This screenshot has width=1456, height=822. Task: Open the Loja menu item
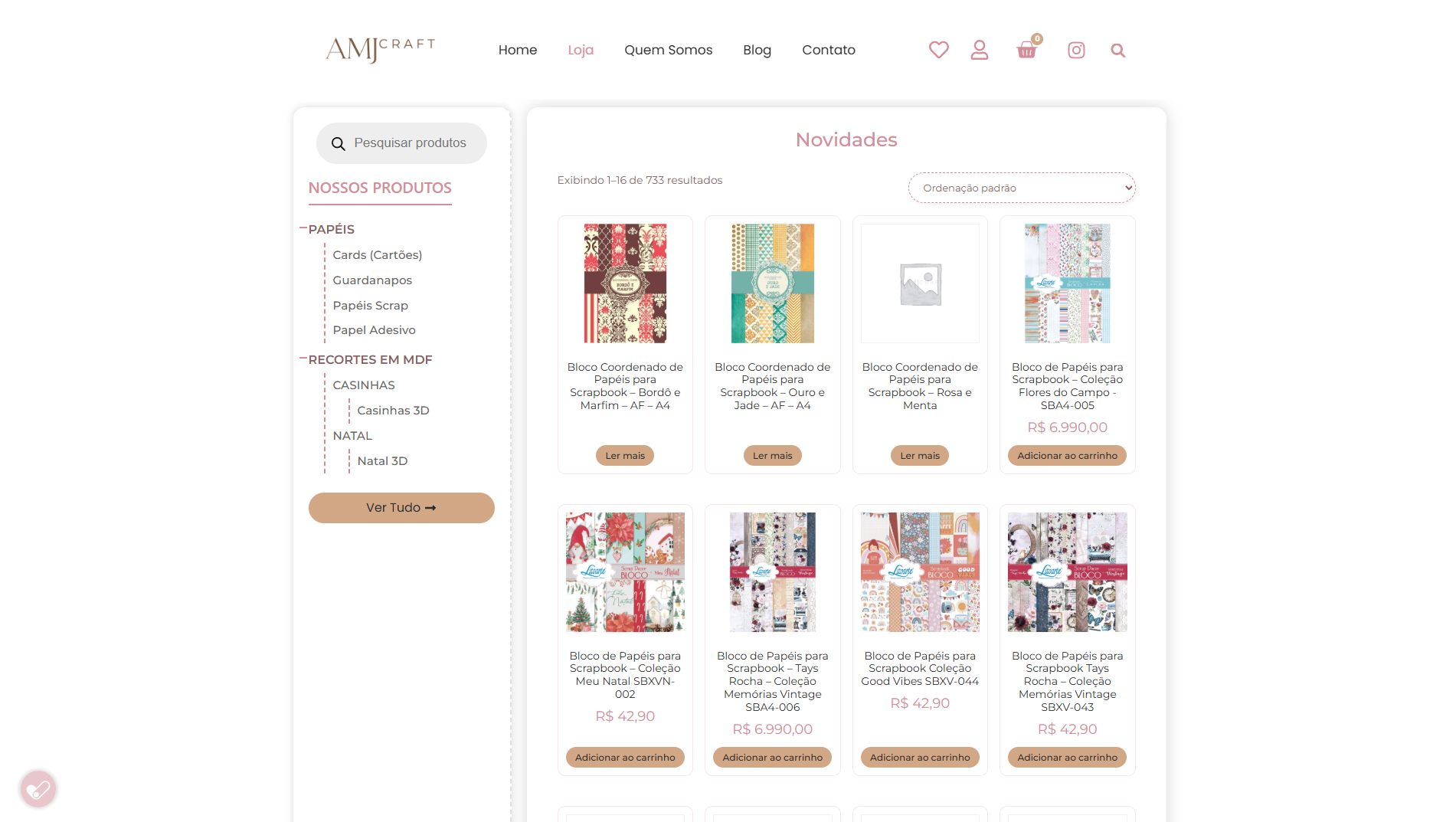(581, 50)
